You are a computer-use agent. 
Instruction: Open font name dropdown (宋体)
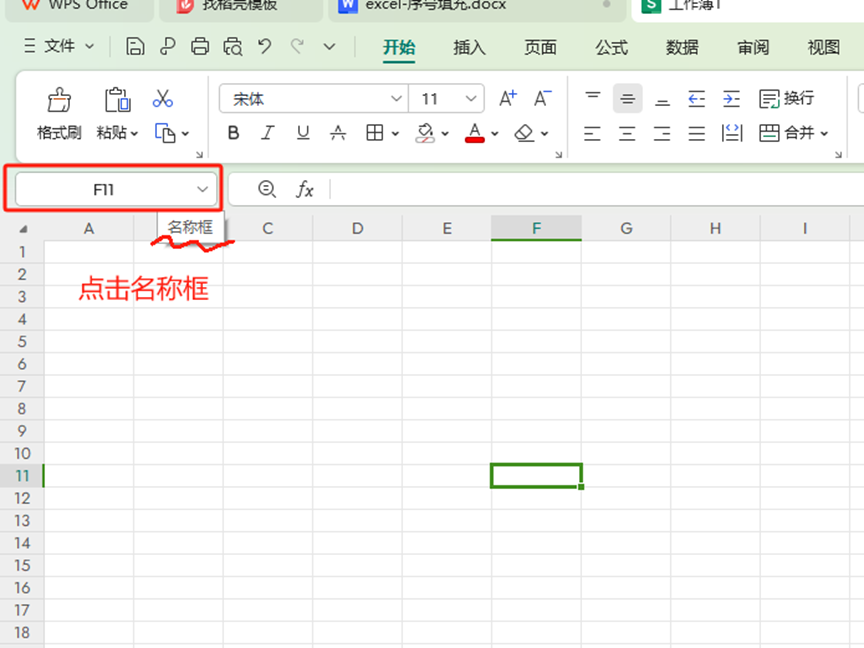point(396,99)
